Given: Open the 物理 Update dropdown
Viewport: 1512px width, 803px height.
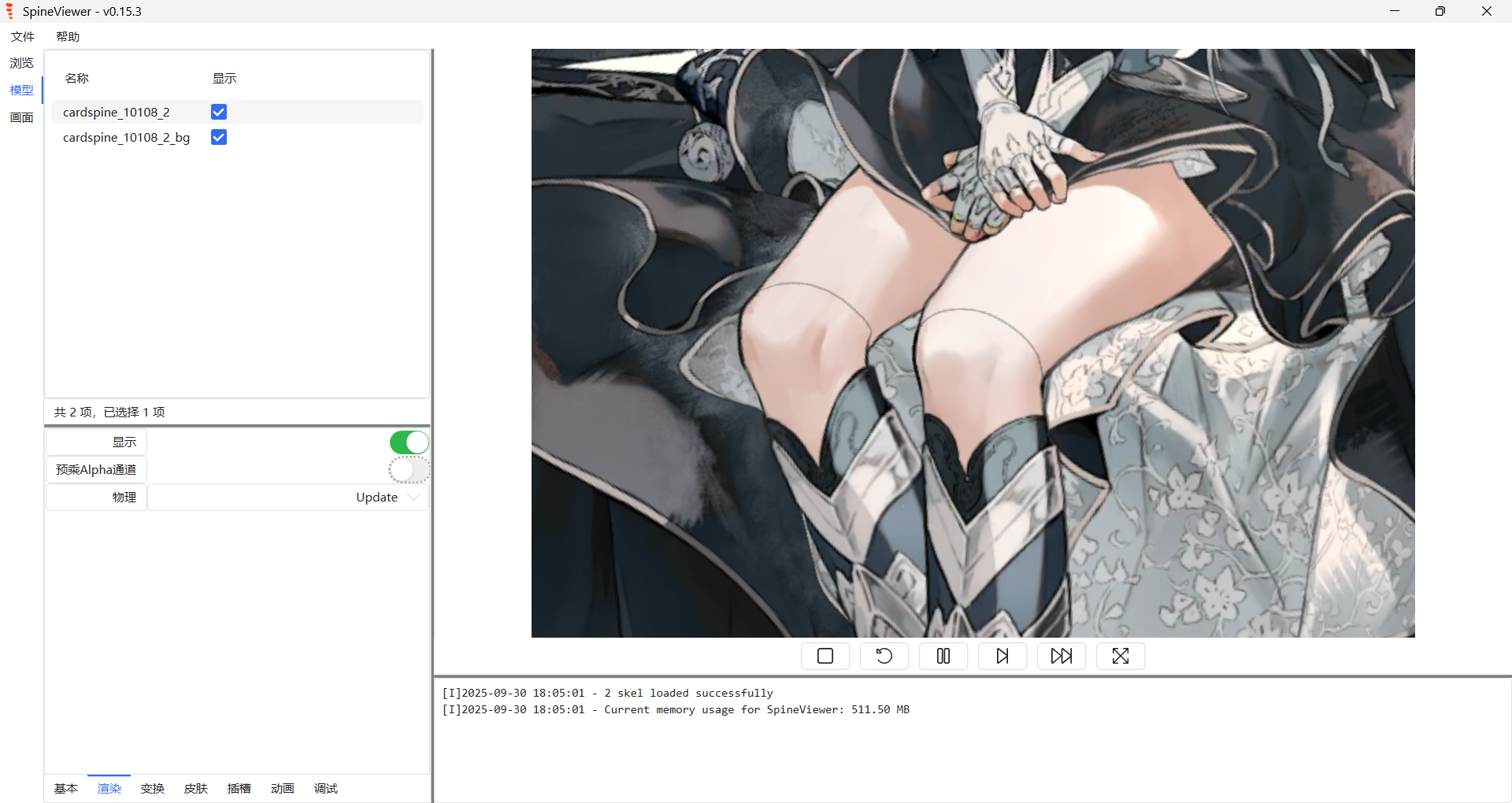Looking at the screenshot, I should (288, 498).
